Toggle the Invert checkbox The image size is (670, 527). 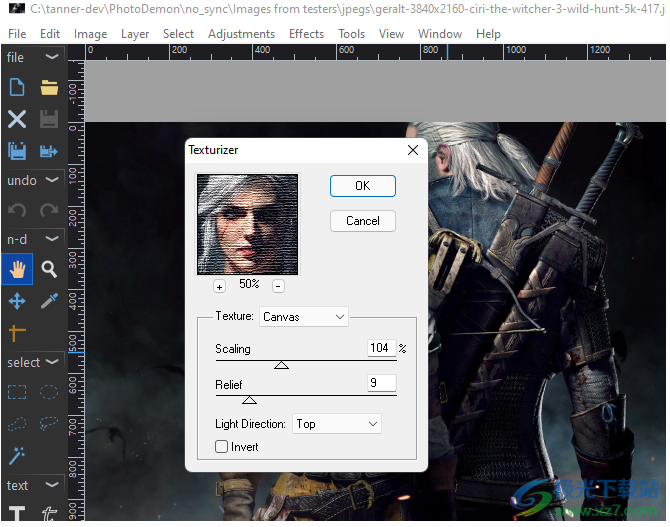point(221,447)
